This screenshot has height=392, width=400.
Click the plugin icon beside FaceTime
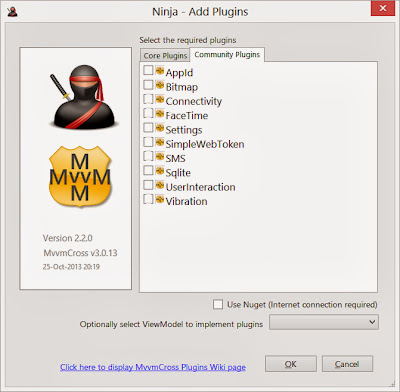(160, 113)
